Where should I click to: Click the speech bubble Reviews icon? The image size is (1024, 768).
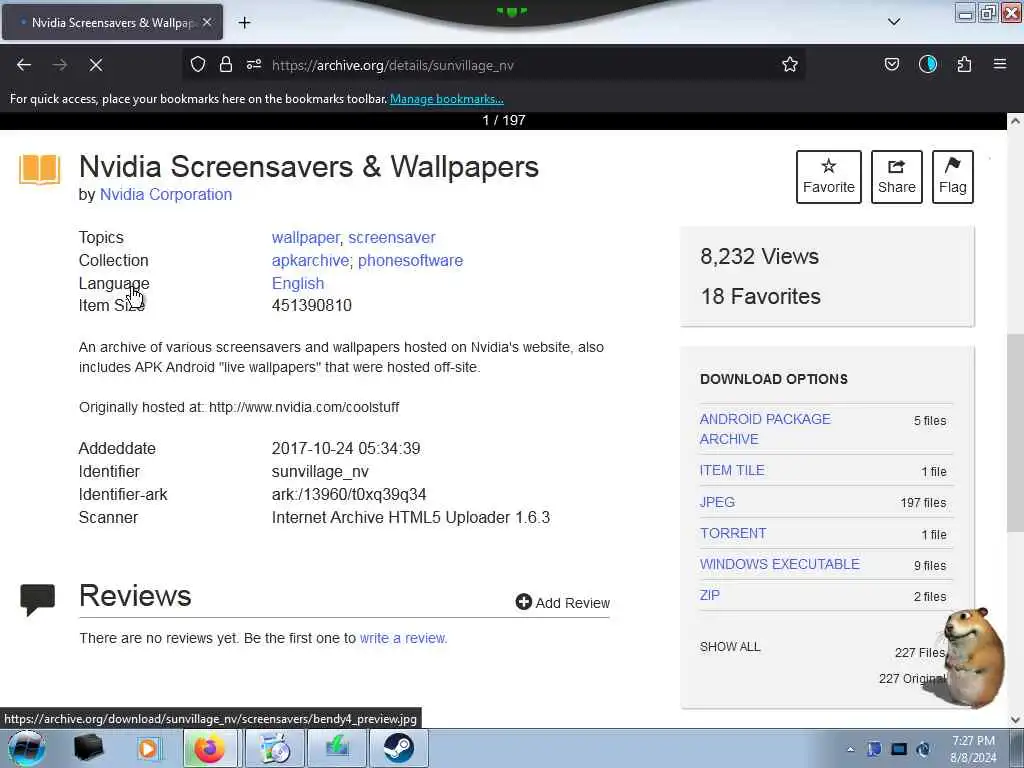click(x=37, y=599)
